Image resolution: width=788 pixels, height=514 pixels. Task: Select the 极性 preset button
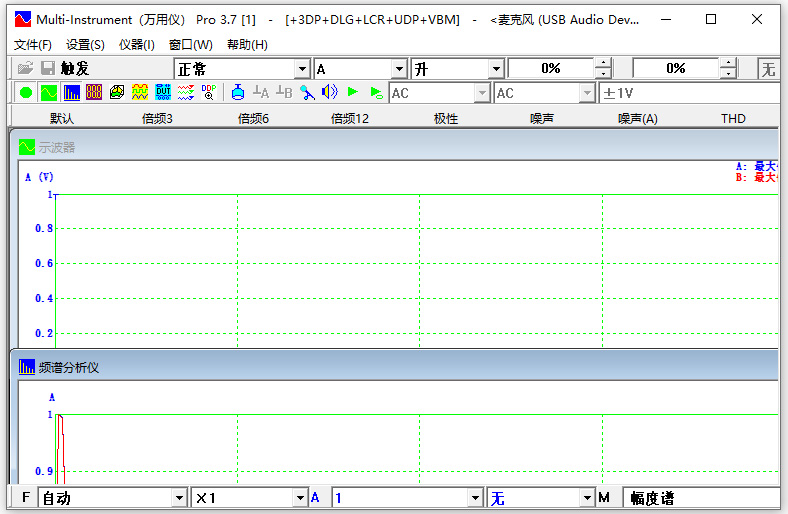click(x=446, y=119)
